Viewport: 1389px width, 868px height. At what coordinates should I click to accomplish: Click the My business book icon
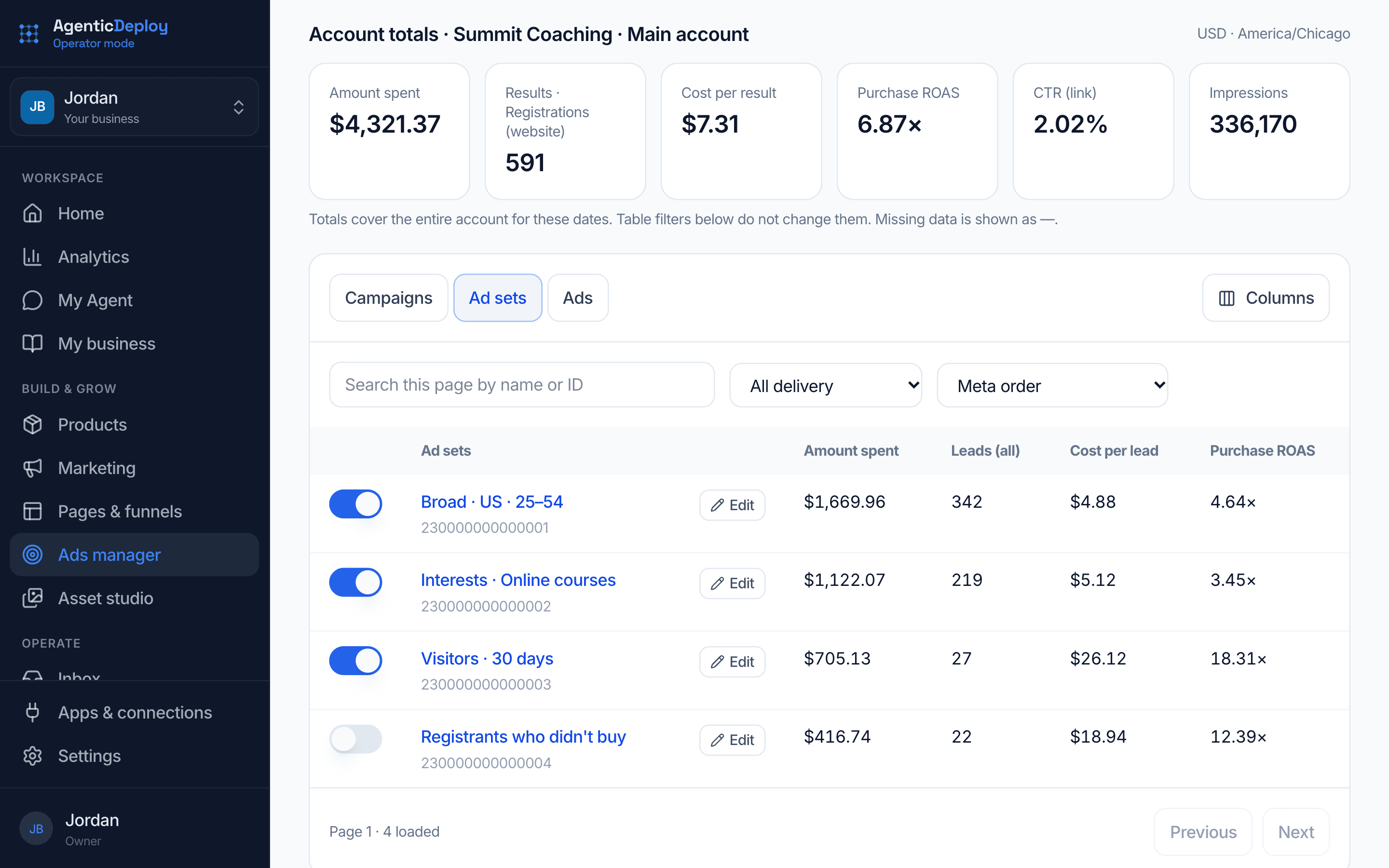coord(33,343)
